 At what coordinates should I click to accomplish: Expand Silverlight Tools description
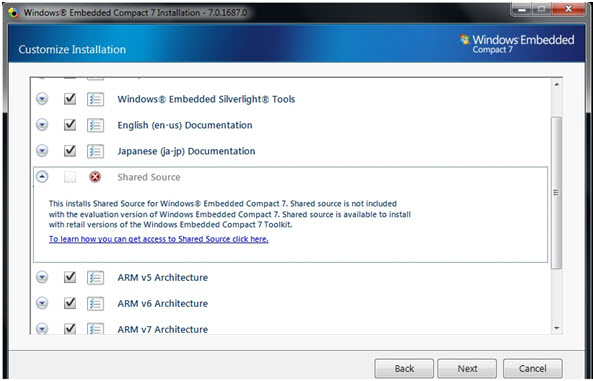click(x=42, y=99)
